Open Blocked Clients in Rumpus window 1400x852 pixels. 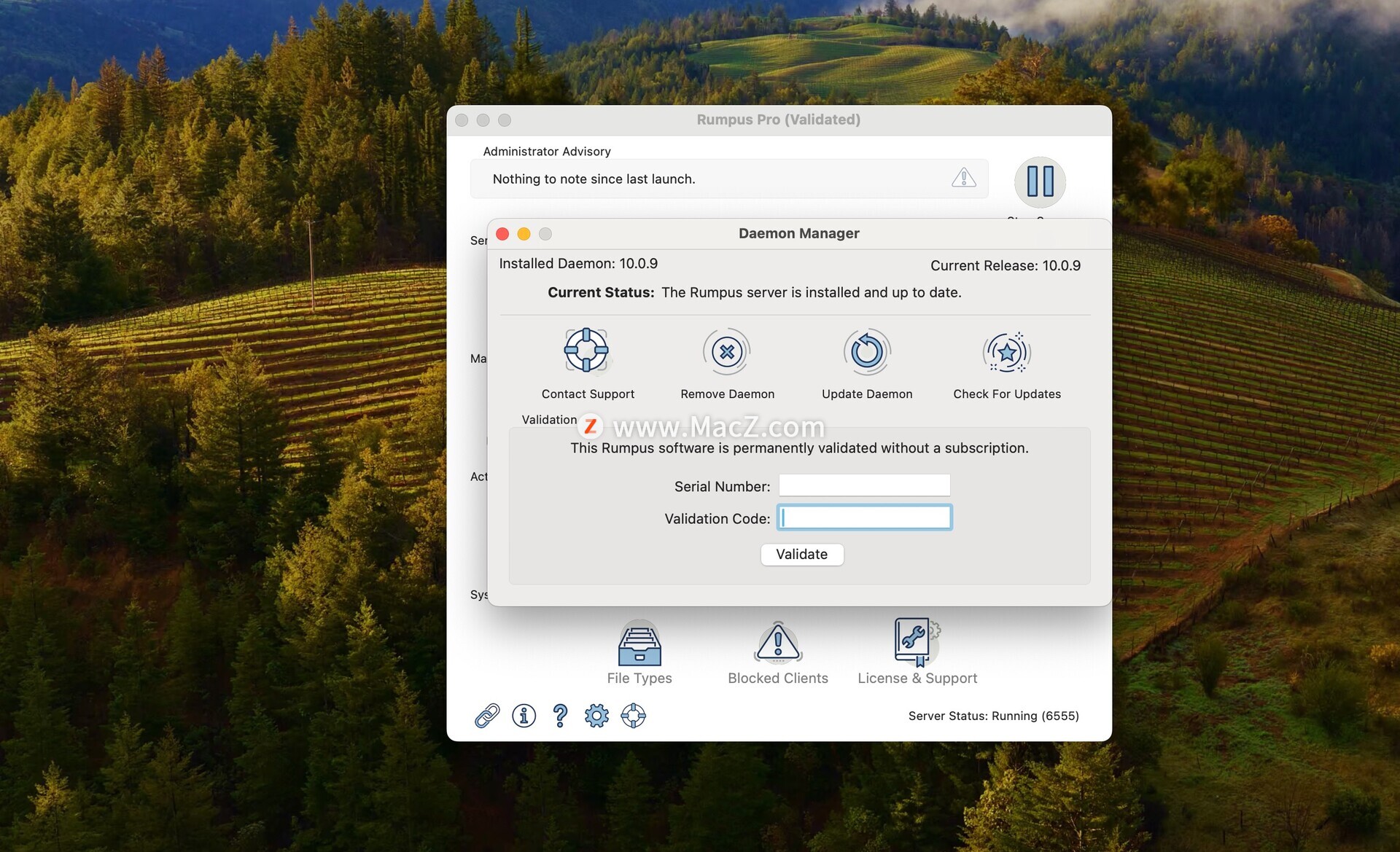tap(778, 652)
